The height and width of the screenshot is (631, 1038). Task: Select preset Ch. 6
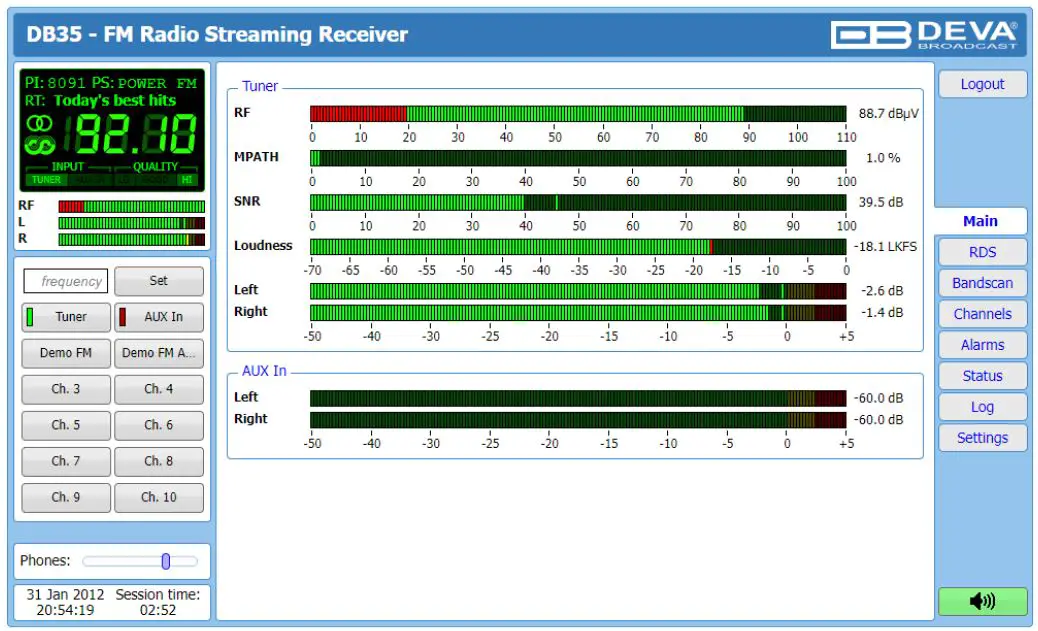point(159,425)
